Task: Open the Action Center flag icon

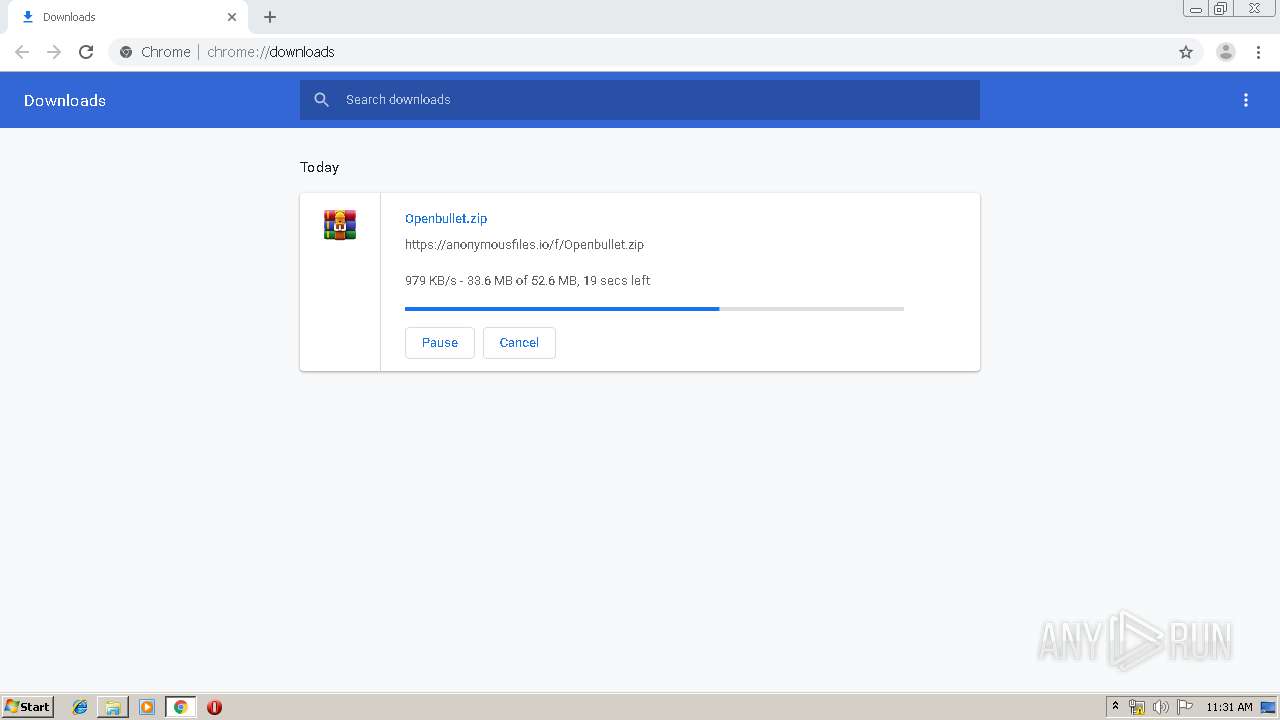Action: 1185,707
